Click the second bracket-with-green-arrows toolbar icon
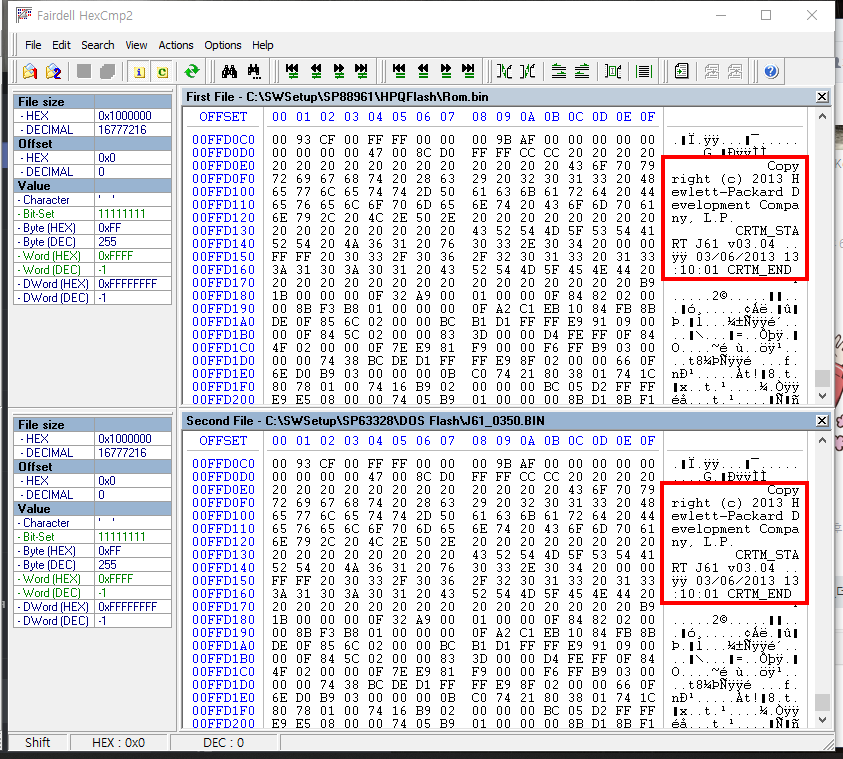 point(528,71)
